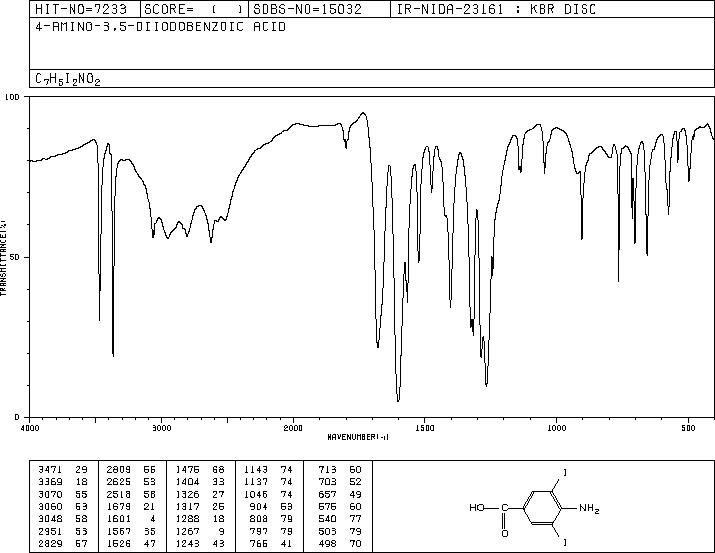Select the 3060 wavenumber table row
Image resolution: width=715 pixels, height=553 pixels.
coord(63,506)
